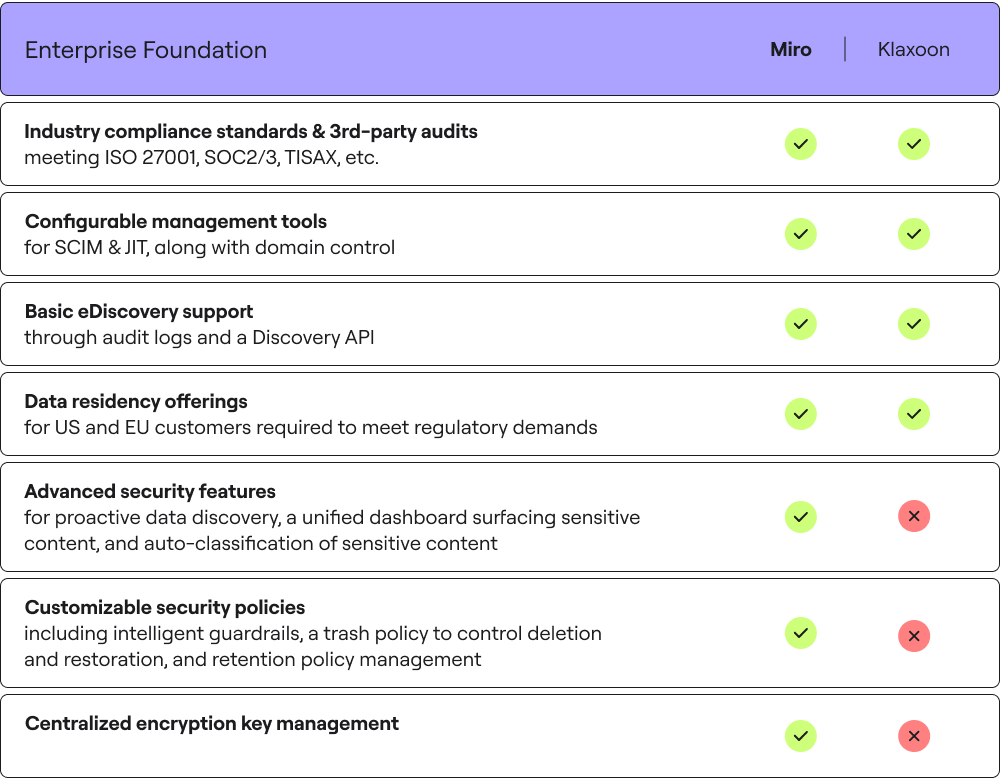Click Klaxoon red X for Customizable security policies
The width and height of the screenshot is (1000, 780).
pos(914,636)
